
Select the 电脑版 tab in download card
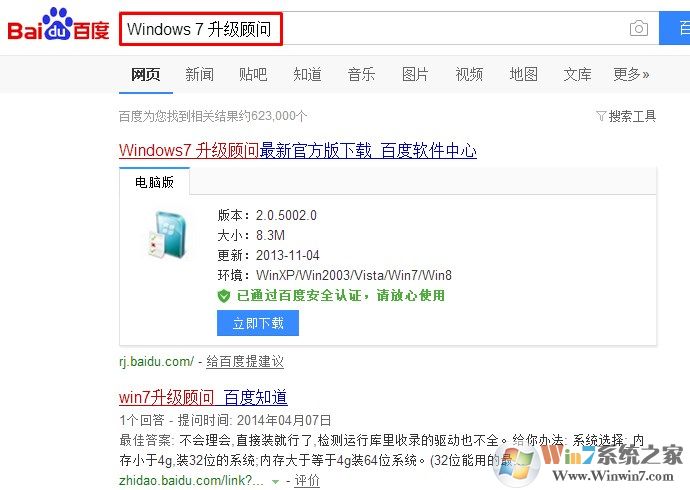point(154,182)
